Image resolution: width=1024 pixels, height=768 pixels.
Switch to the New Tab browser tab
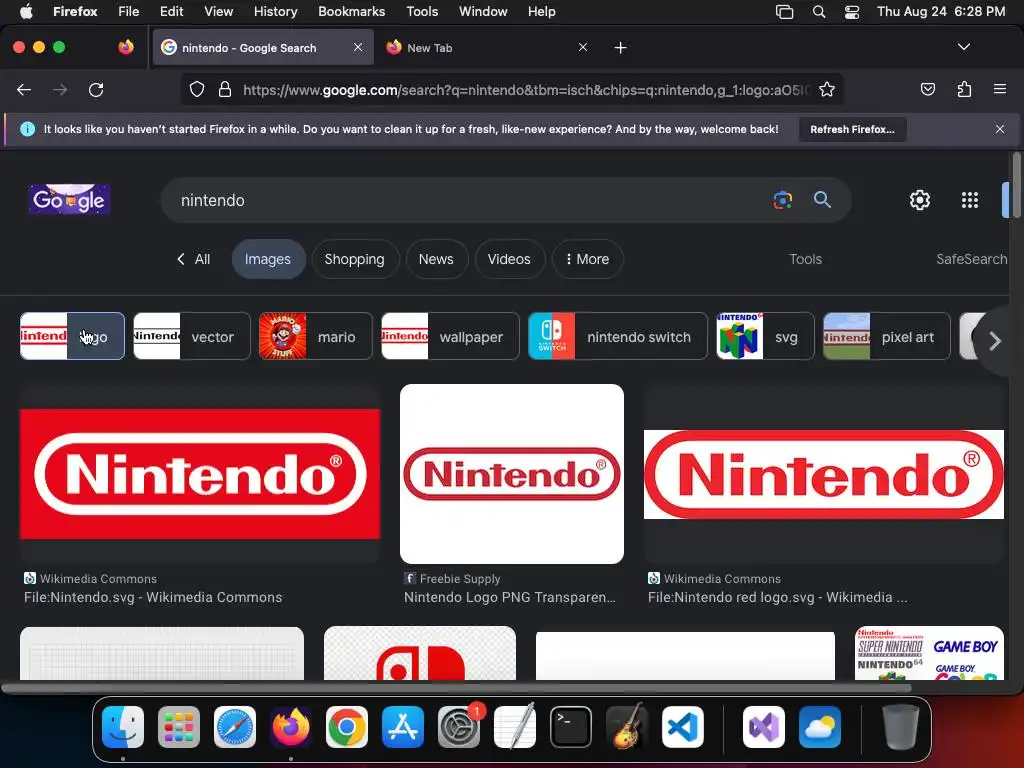(481, 48)
